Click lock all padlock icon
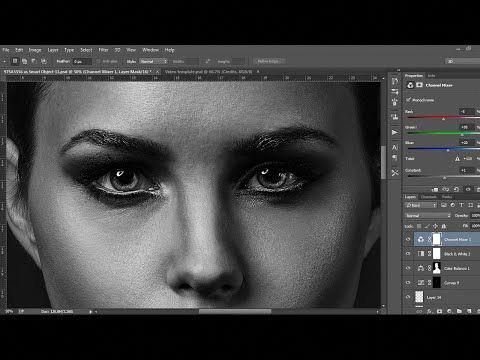The image size is (480, 360). [x=444, y=226]
